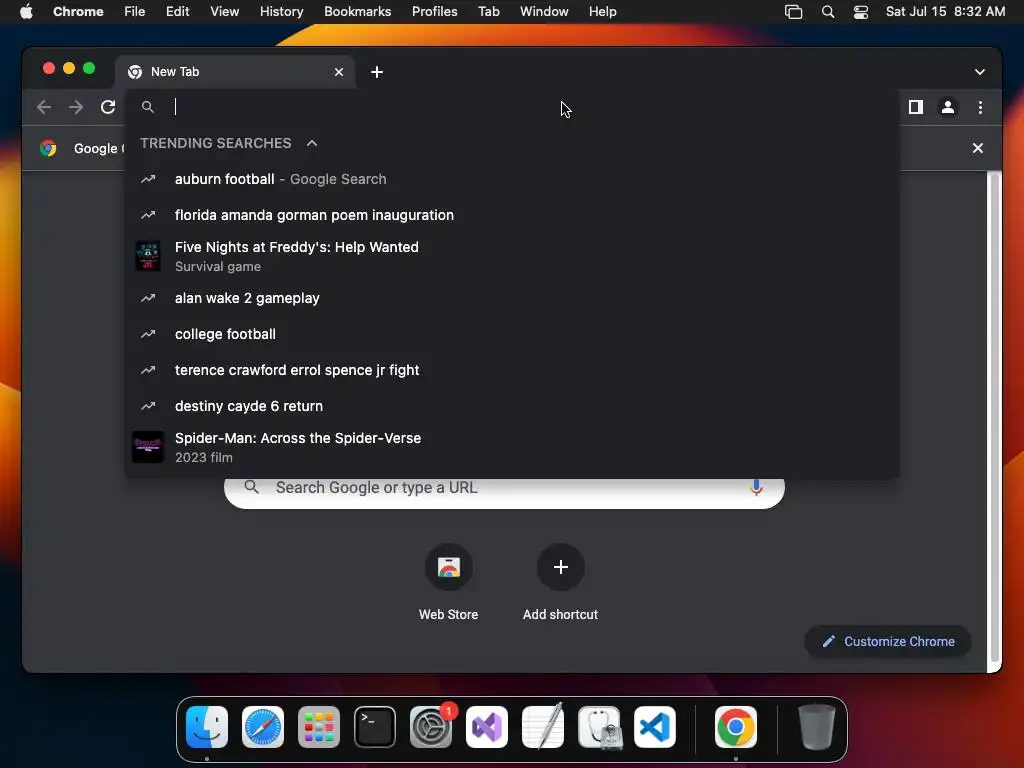
Task: Open the Apple menu
Action: [26, 11]
